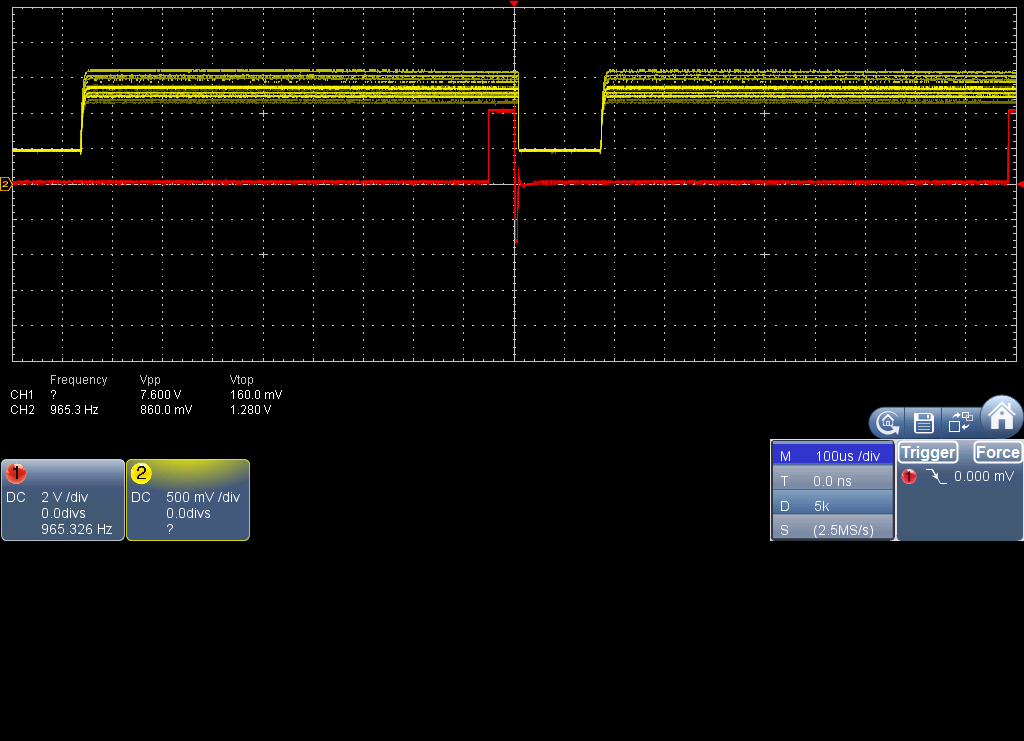
Task: Click the Force button
Action: point(997,452)
